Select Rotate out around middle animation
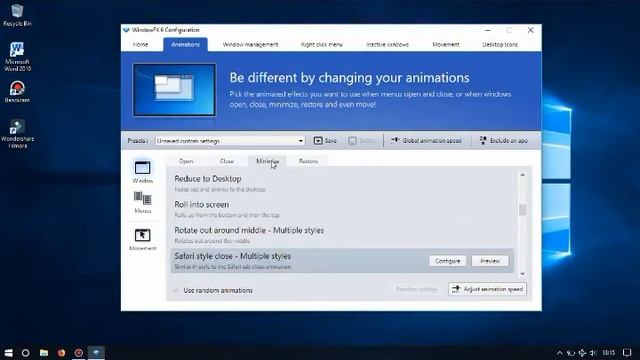Viewport: 640px width, 360px height. (x=342, y=235)
